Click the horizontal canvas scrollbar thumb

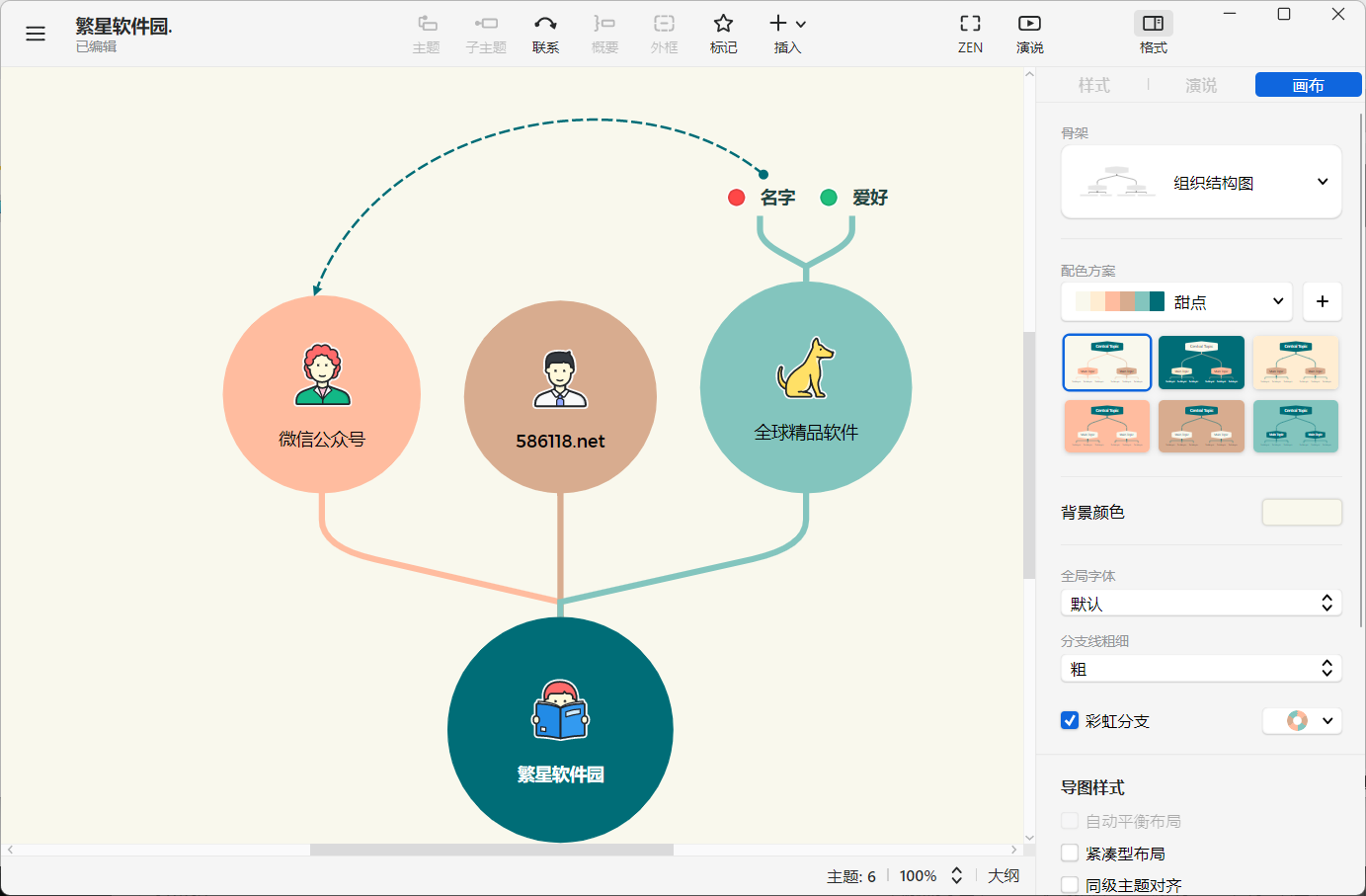pyautogui.click(x=492, y=850)
